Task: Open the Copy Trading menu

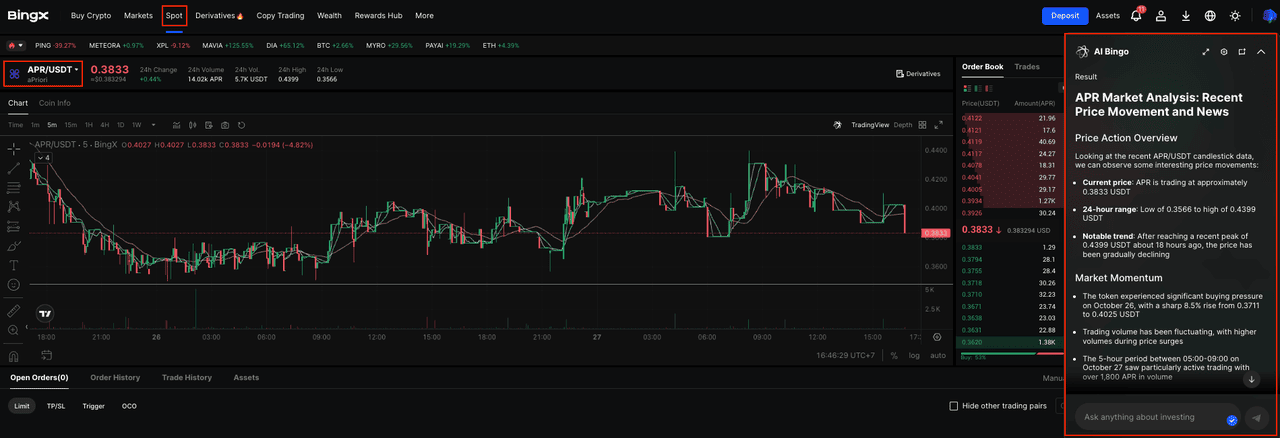Action: [x=280, y=16]
